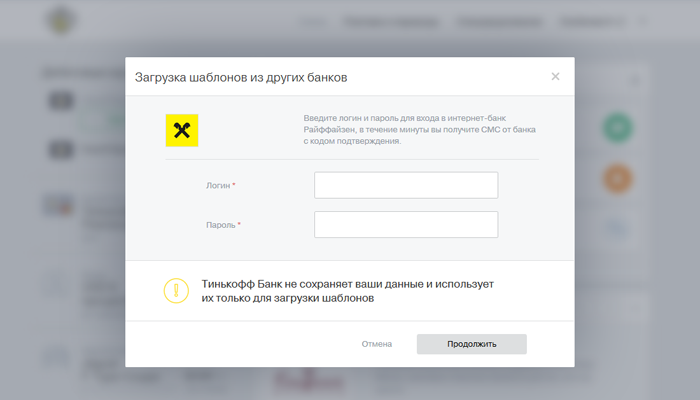Click the blurred Tinkoff emblem in the header
This screenshot has width=700, height=400.
coord(62,22)
